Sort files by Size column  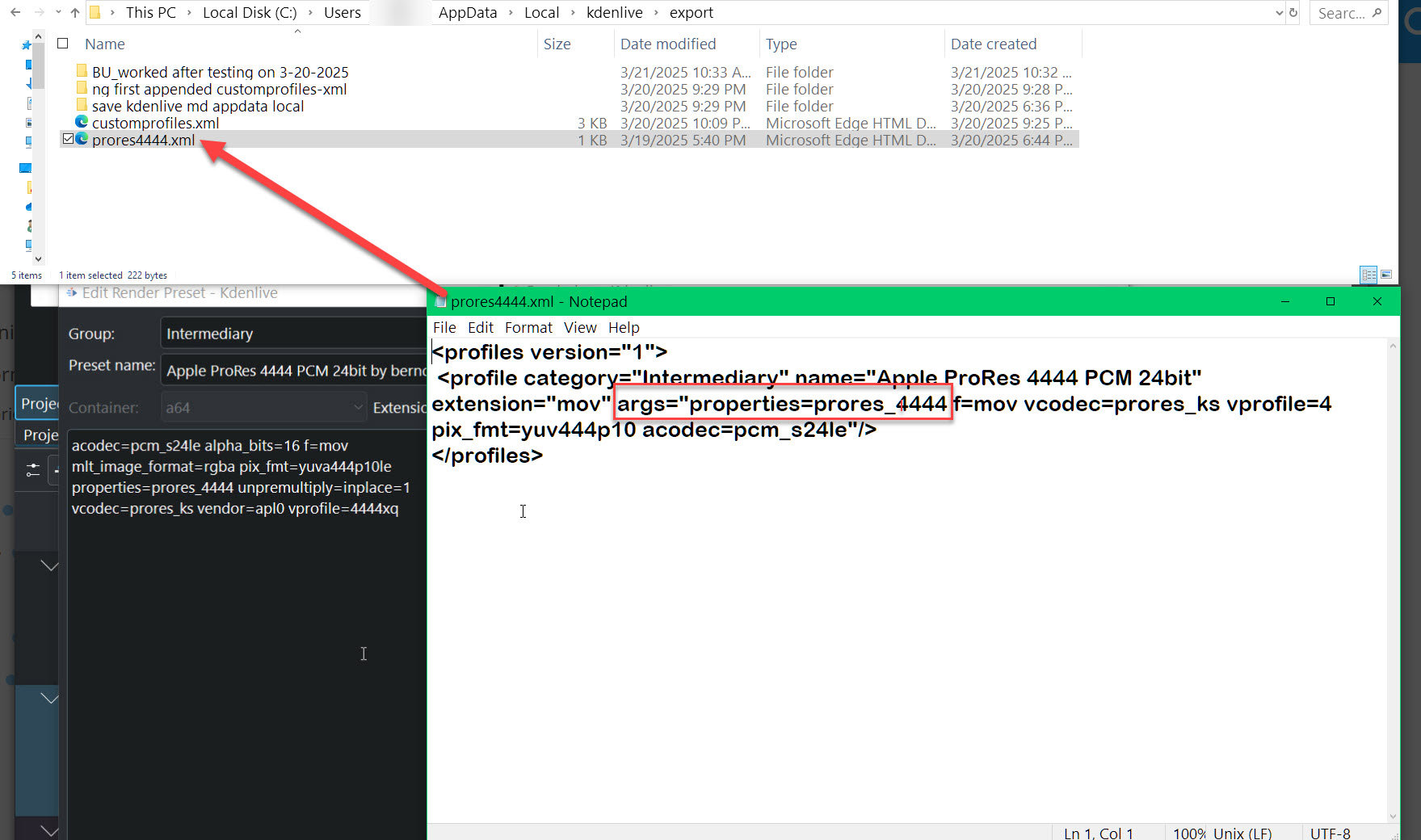557,44
